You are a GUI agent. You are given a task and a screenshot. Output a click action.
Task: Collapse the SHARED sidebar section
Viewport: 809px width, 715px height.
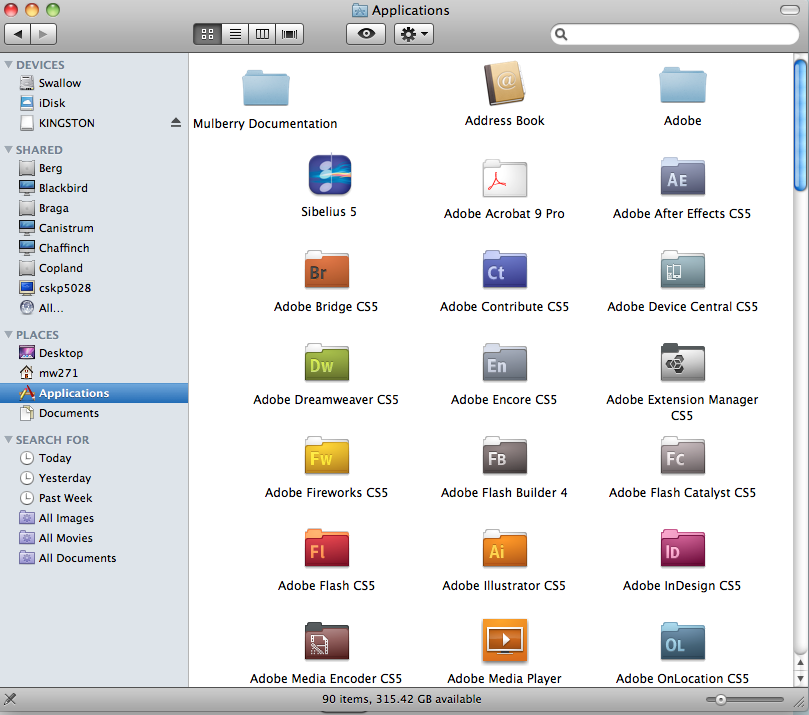coord(8,150)
